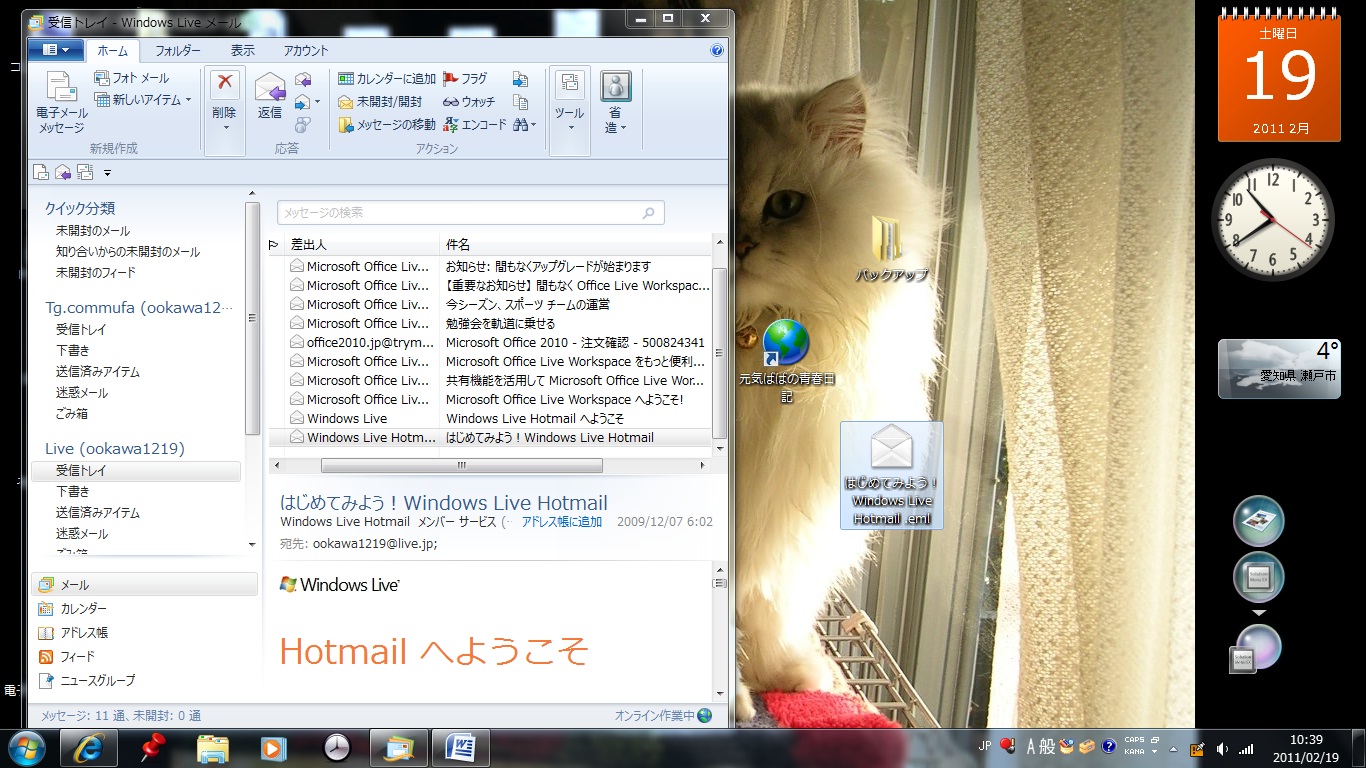
Task: Click the move-to-folder icon right of フラグ
Action: pos(520,79)
